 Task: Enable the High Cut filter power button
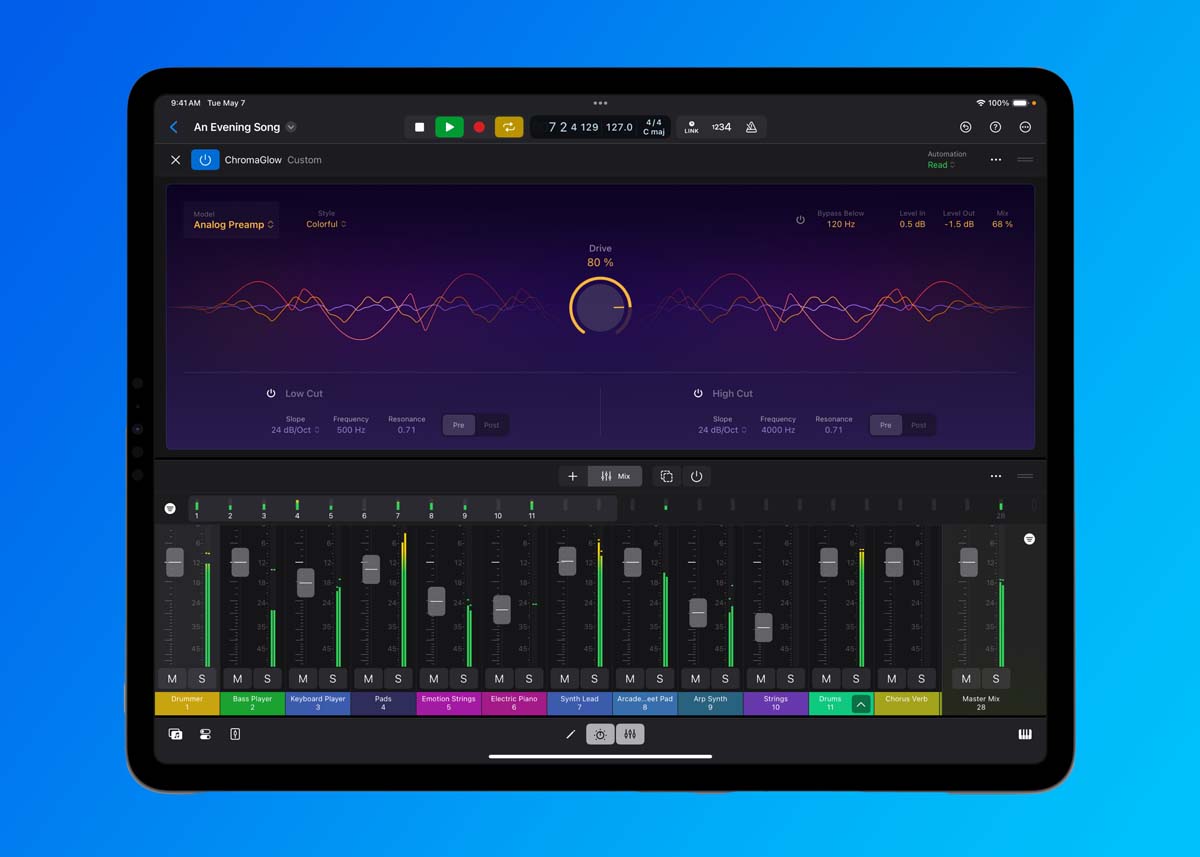point(698,394)
